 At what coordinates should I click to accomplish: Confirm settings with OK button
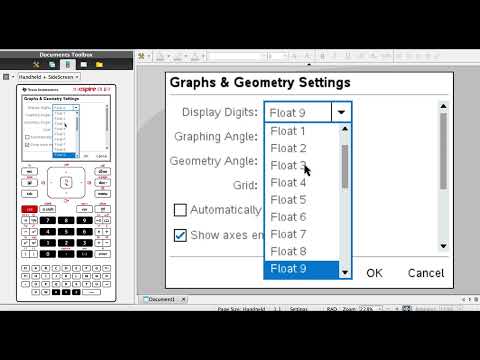[x=374, y=273]
